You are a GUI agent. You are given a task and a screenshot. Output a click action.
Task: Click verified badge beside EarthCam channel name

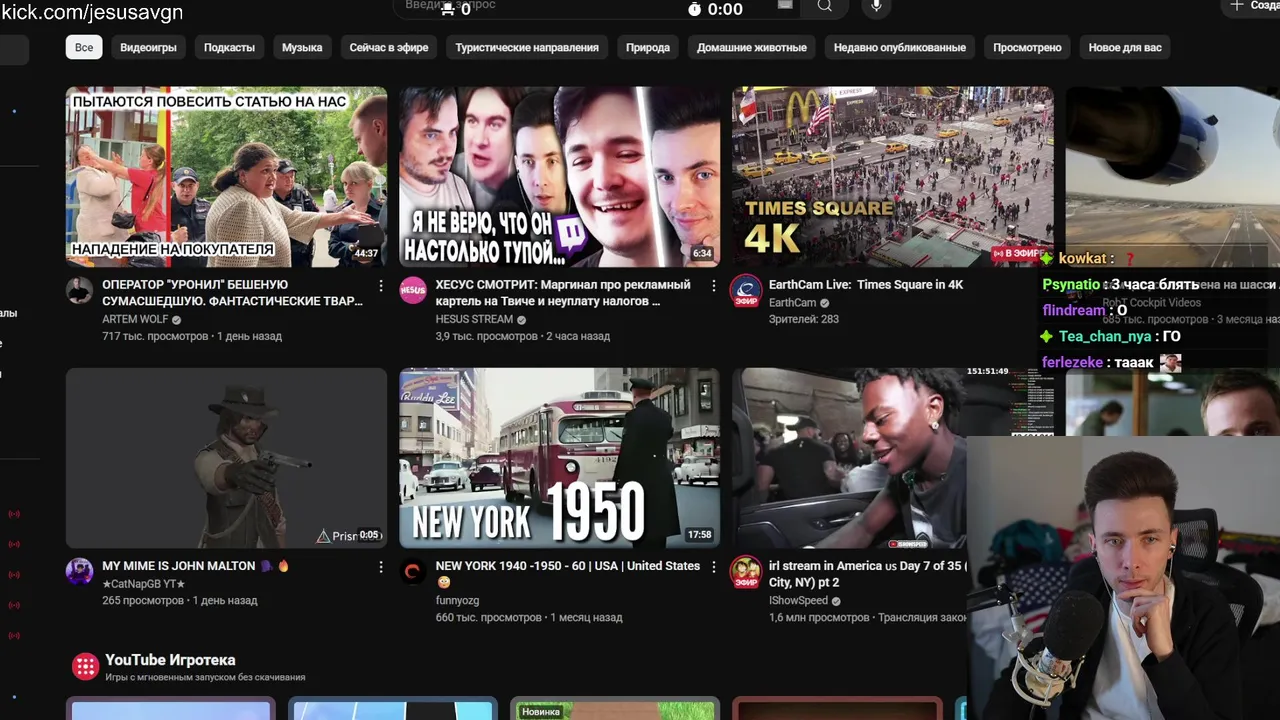pyautogui.click(x=825, y=303)
